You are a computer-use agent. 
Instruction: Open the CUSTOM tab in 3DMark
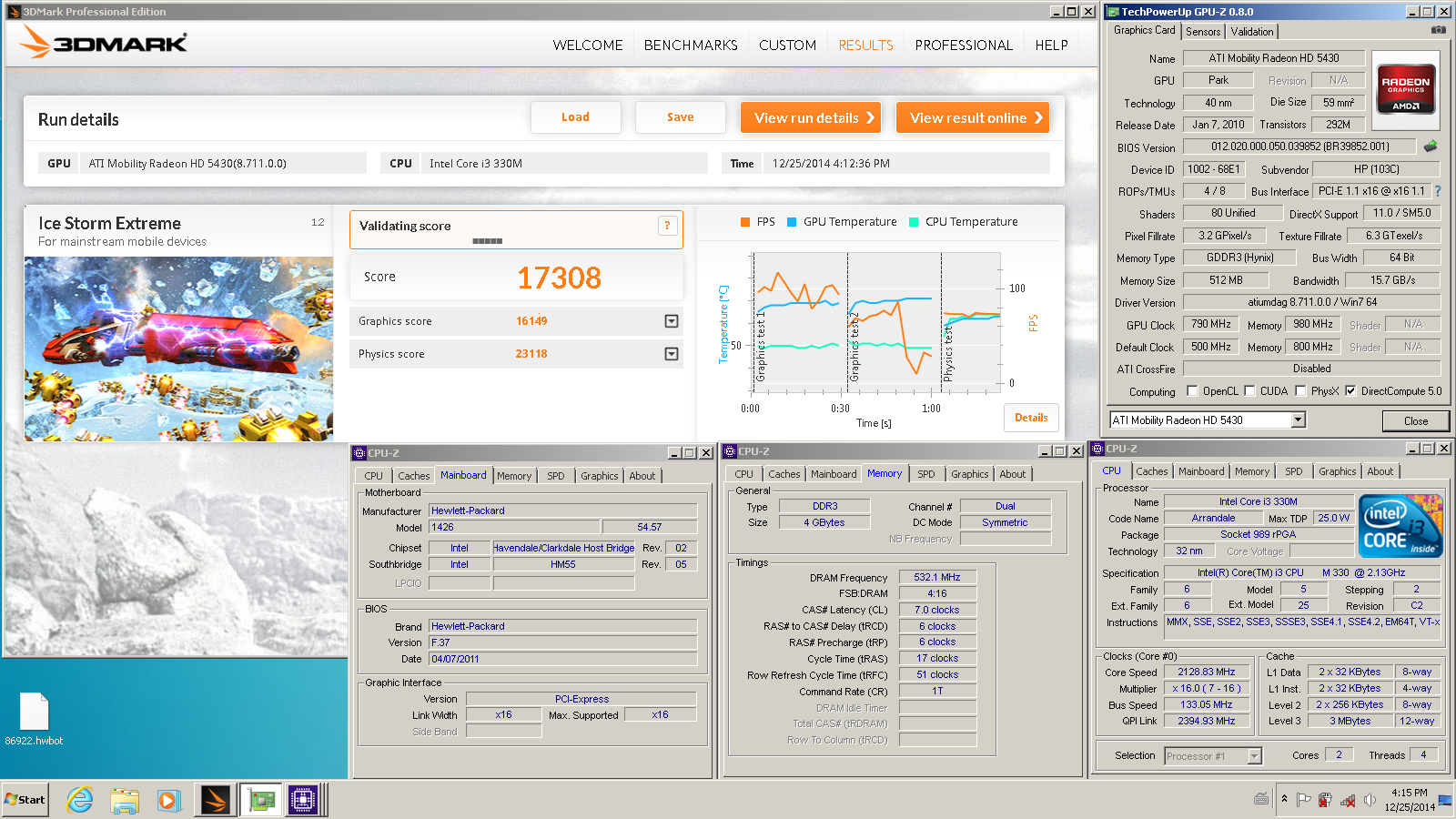(787, 45)
